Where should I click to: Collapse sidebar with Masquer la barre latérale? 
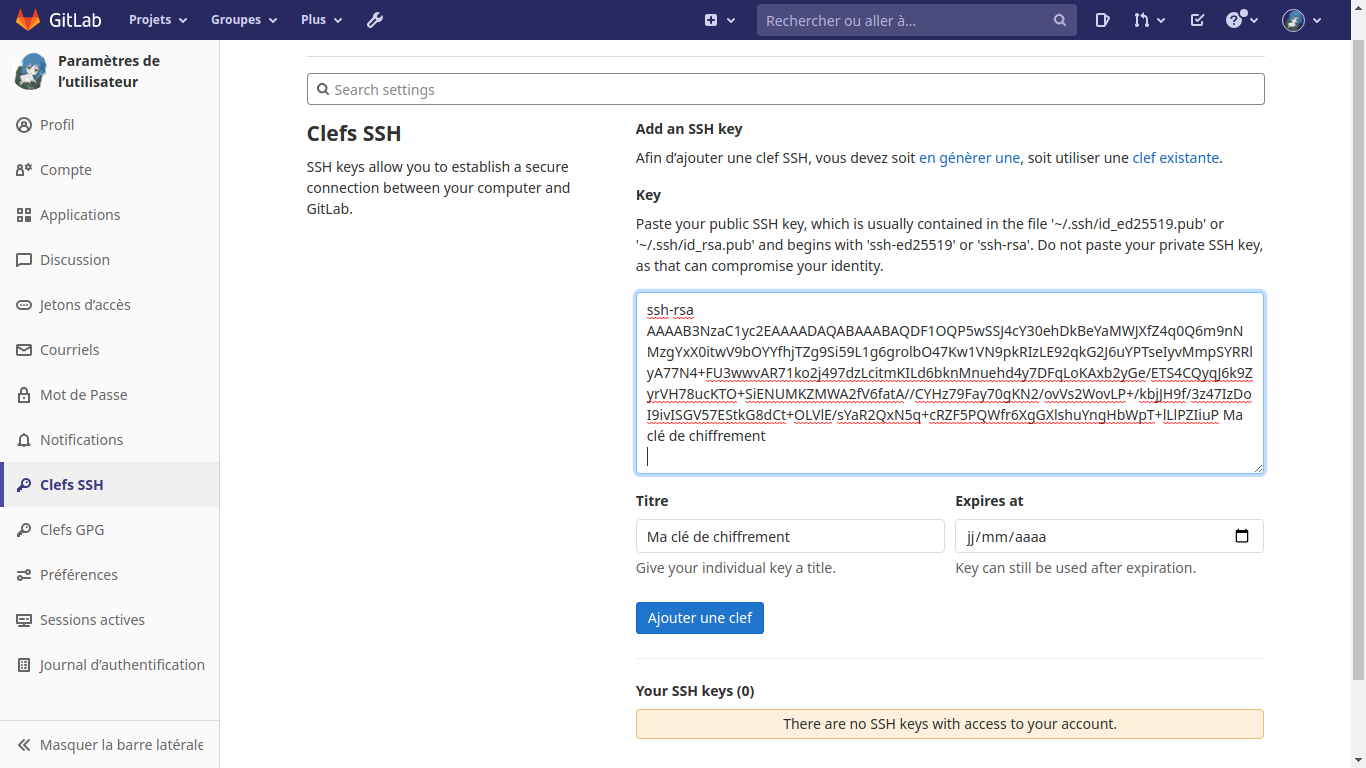[110, 745]
